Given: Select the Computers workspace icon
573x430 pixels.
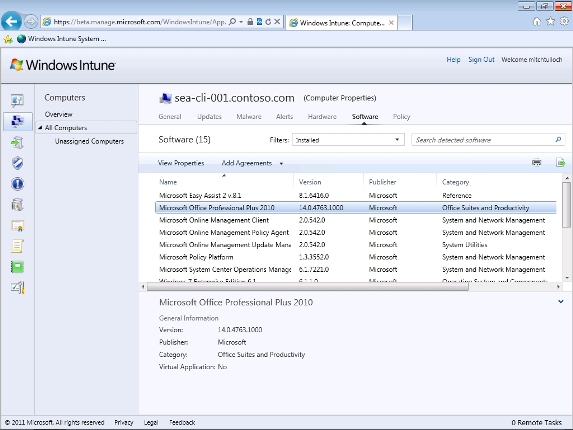Looking at the screenshot, I should click(x=17, y=121).
